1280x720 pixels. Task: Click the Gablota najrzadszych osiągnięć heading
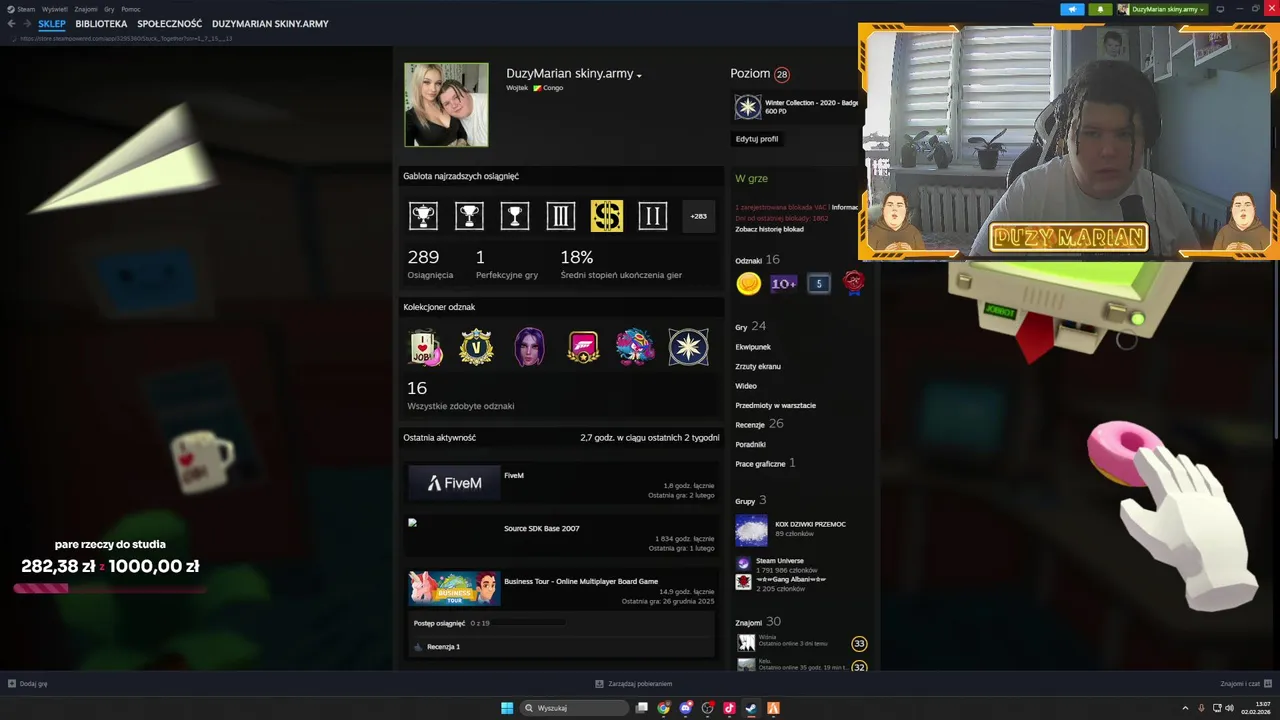[x=461, y=176]
